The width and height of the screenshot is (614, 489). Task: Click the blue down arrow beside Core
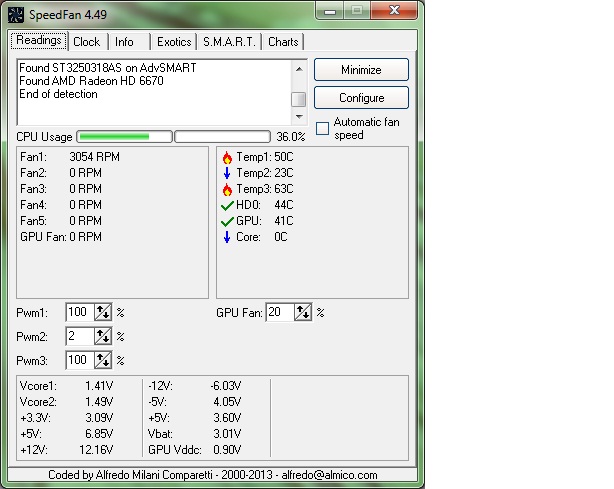pos(227,237)
